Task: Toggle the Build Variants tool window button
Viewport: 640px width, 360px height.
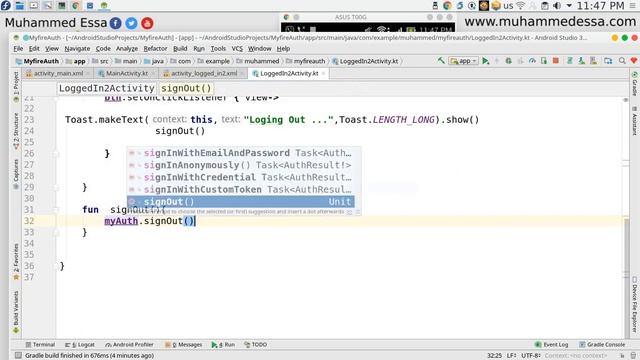Action: click(x=16, y=312)
